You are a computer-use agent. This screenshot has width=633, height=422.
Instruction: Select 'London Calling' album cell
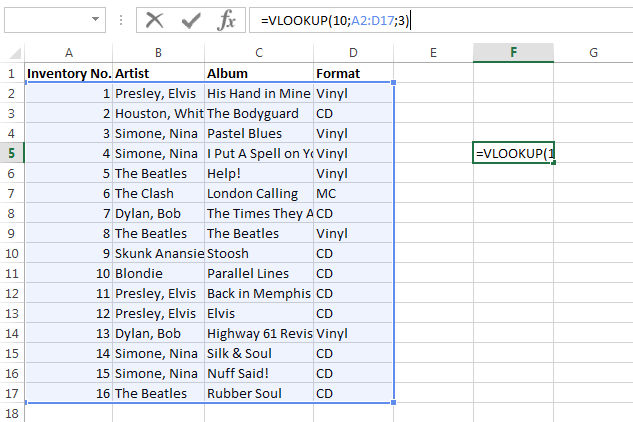coord(259,193)
